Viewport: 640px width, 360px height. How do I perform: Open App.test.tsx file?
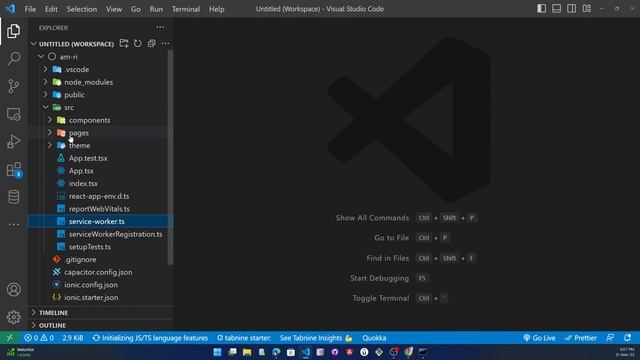(88, 158)
